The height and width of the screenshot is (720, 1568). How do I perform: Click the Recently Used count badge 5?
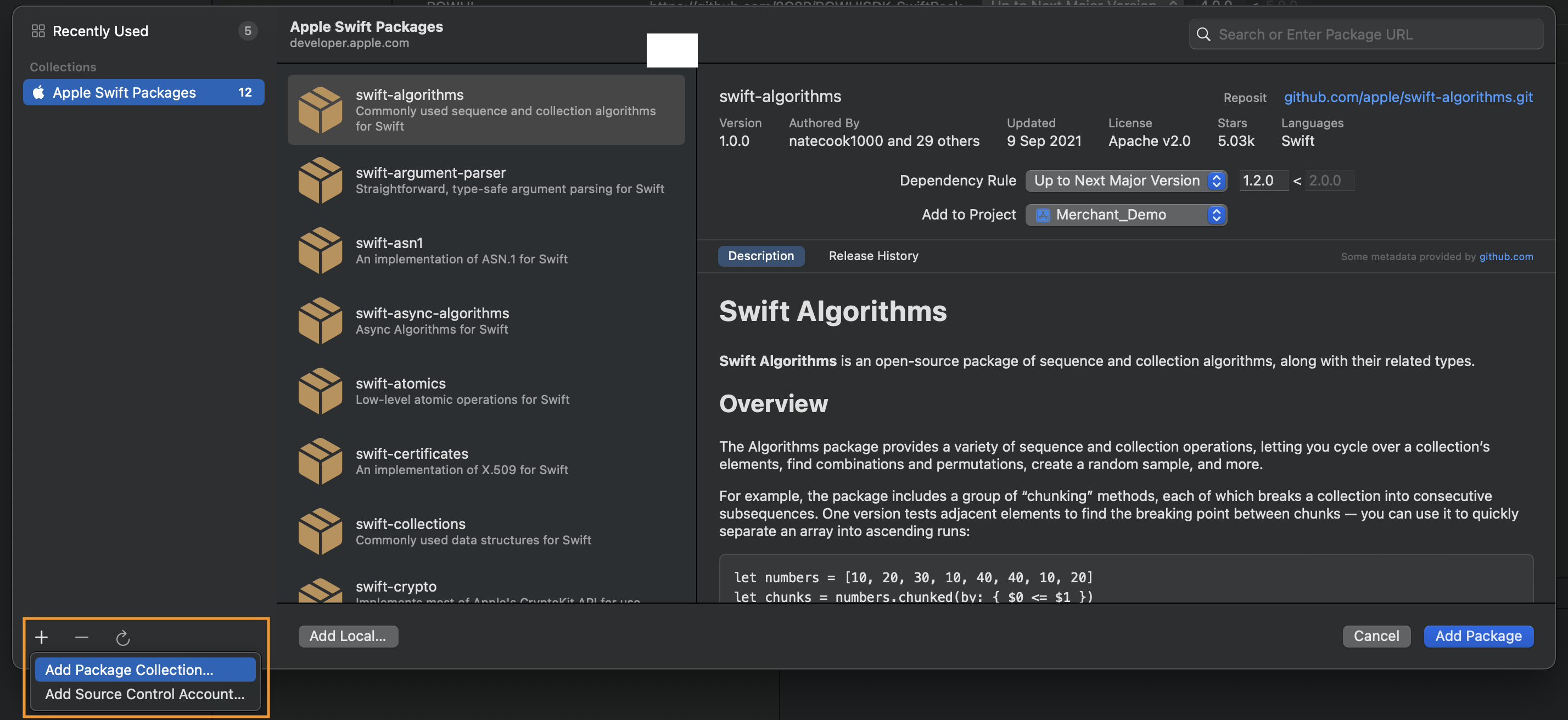[248, 31]
